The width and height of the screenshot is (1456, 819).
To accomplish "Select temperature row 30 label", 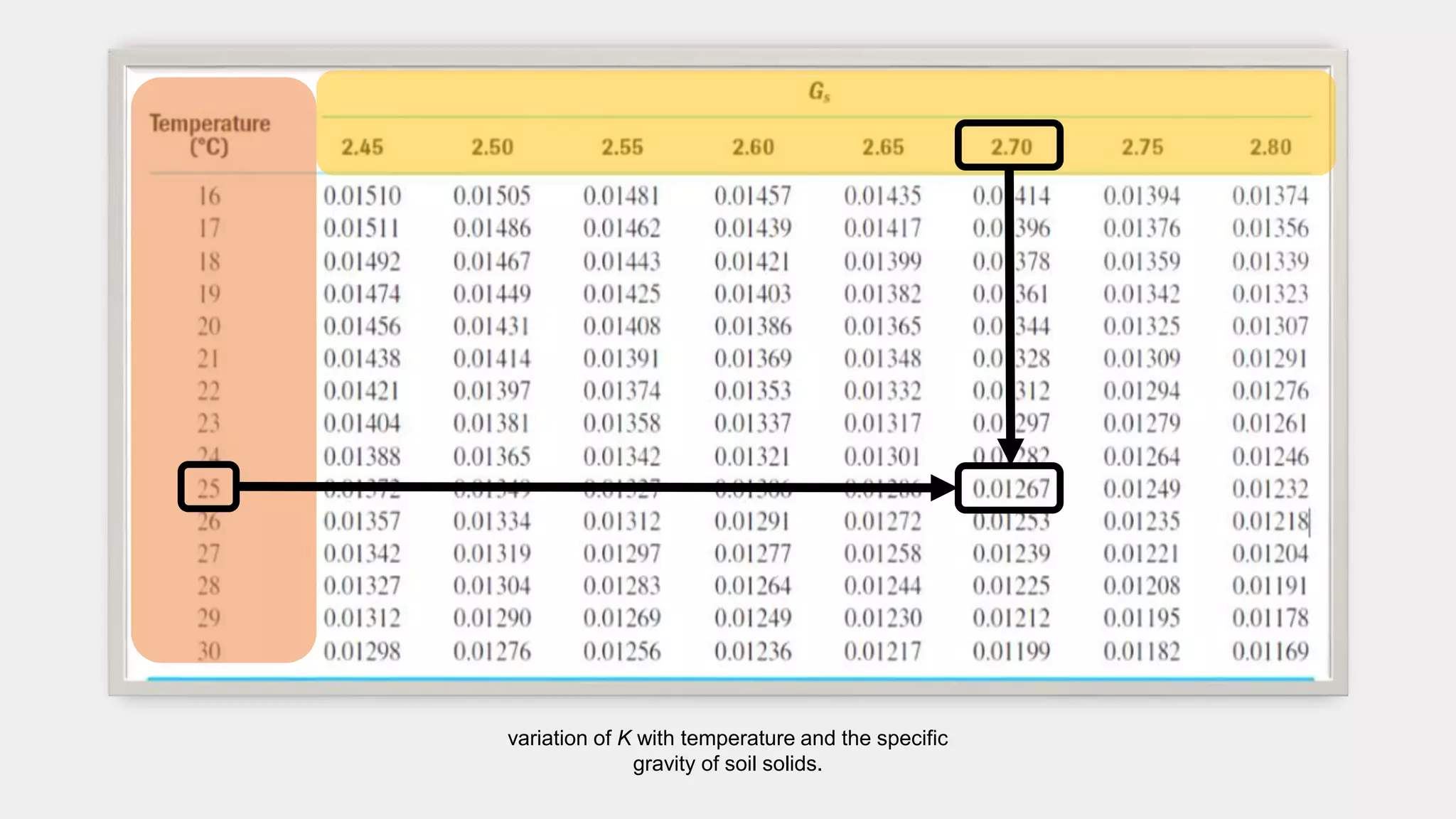I will [209, 651].
